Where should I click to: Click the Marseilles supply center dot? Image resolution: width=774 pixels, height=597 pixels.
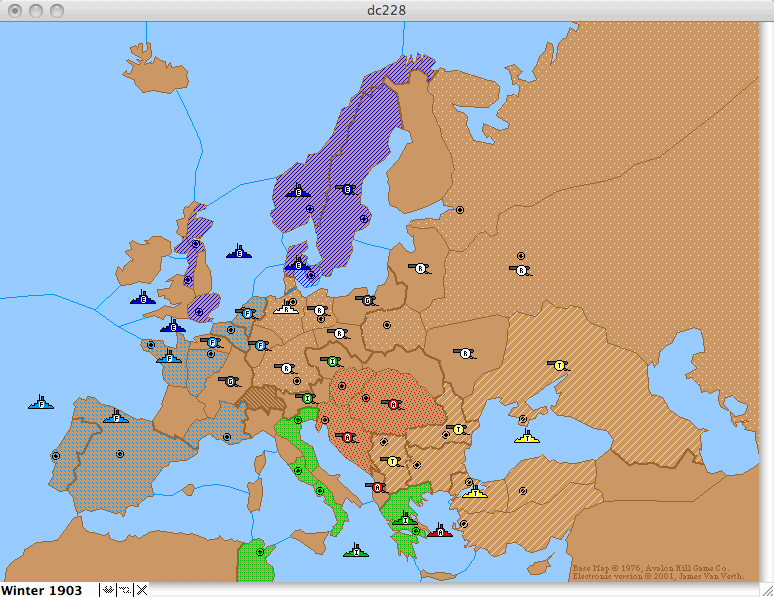click(x=227, y=437)
